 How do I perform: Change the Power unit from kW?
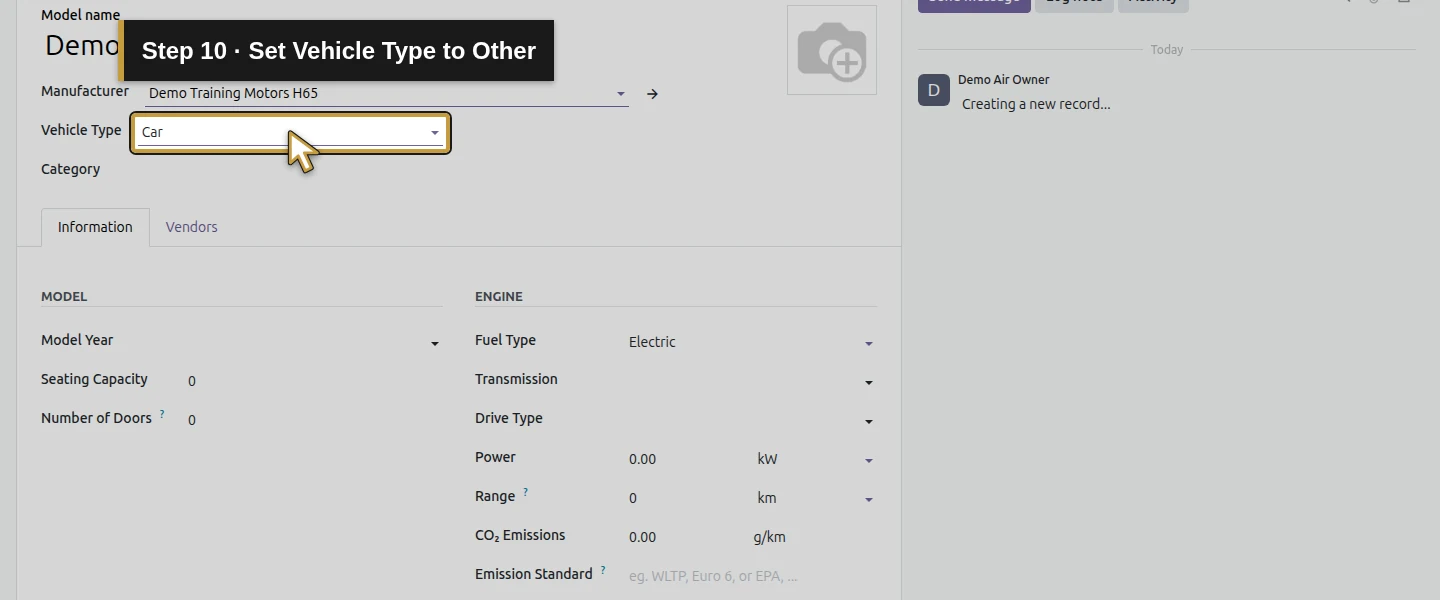point(816,459)
